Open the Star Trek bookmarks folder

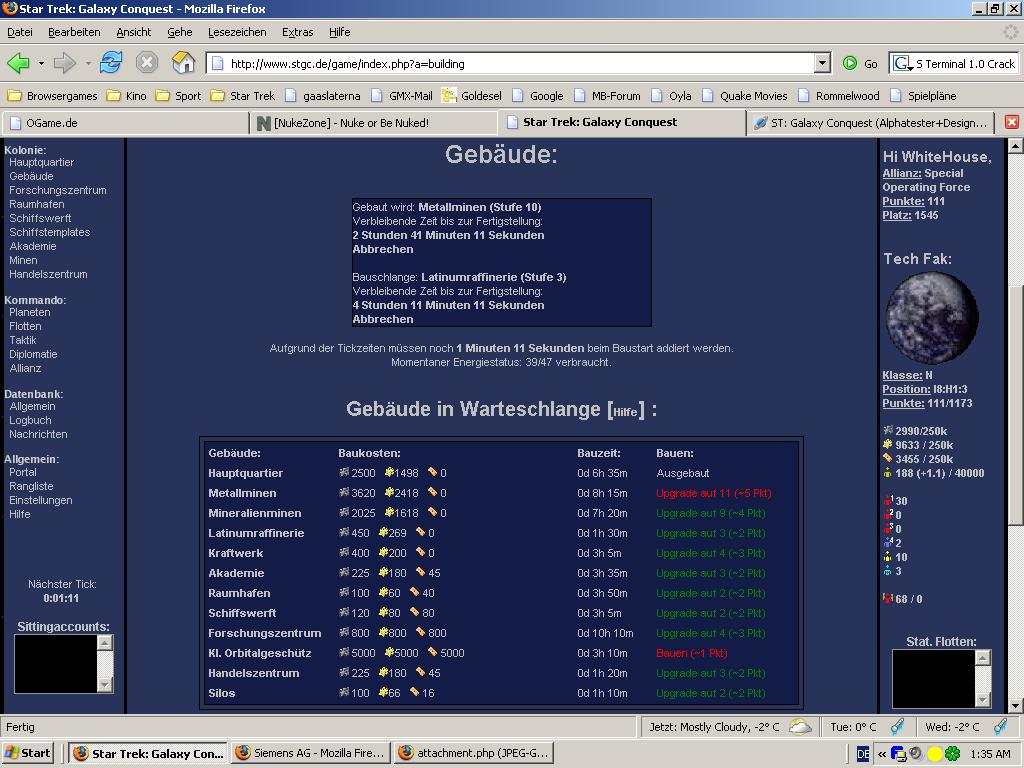click(242, 96)
